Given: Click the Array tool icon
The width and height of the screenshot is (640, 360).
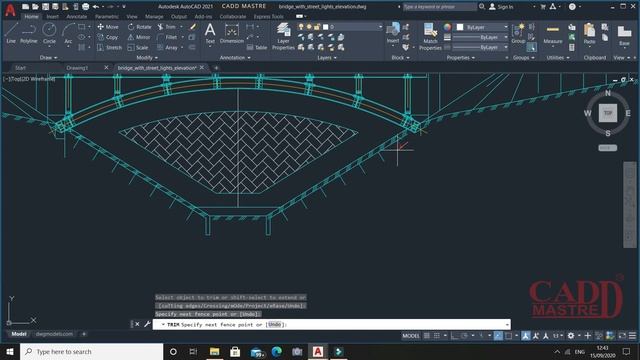Looking at the screenshot, I should (160, 48).
